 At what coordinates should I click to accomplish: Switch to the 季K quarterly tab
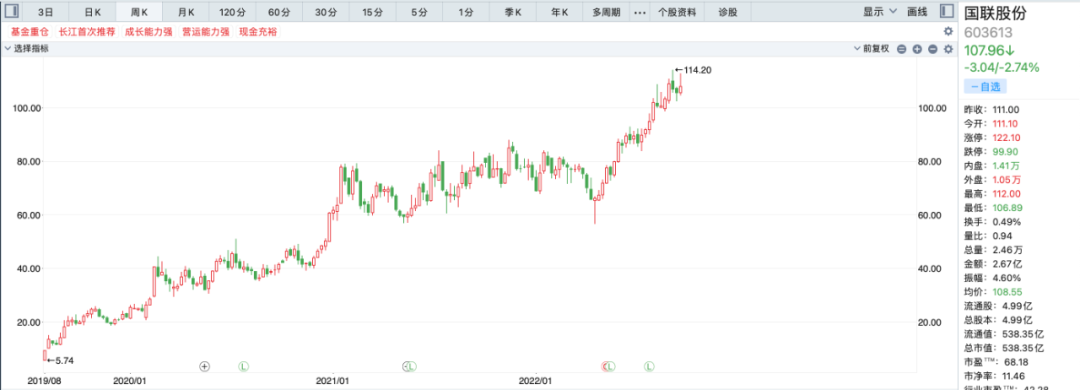(512, 12)
